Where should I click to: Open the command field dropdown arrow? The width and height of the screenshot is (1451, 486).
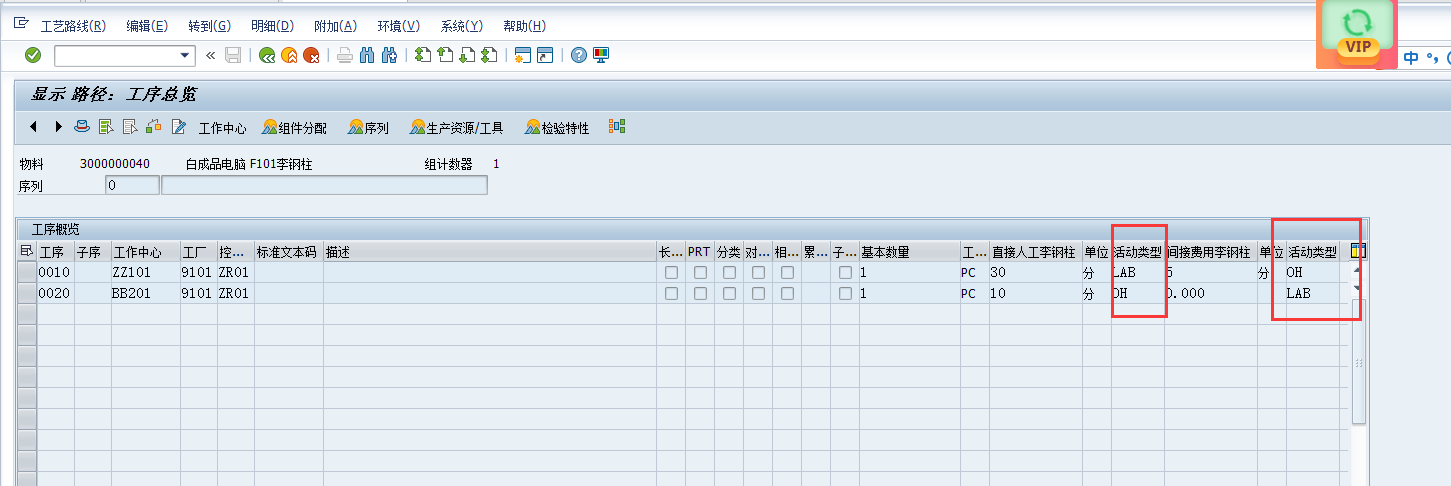coord(185,55)
